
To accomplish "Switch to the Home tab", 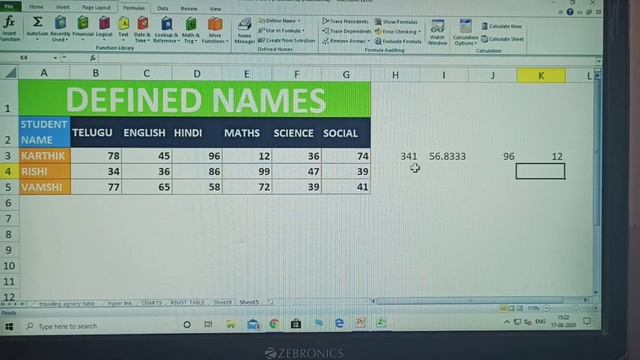I will tap(36, 7).
